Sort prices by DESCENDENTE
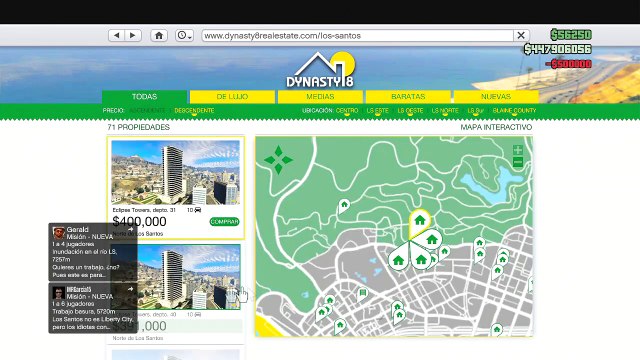 pos(194,111)
